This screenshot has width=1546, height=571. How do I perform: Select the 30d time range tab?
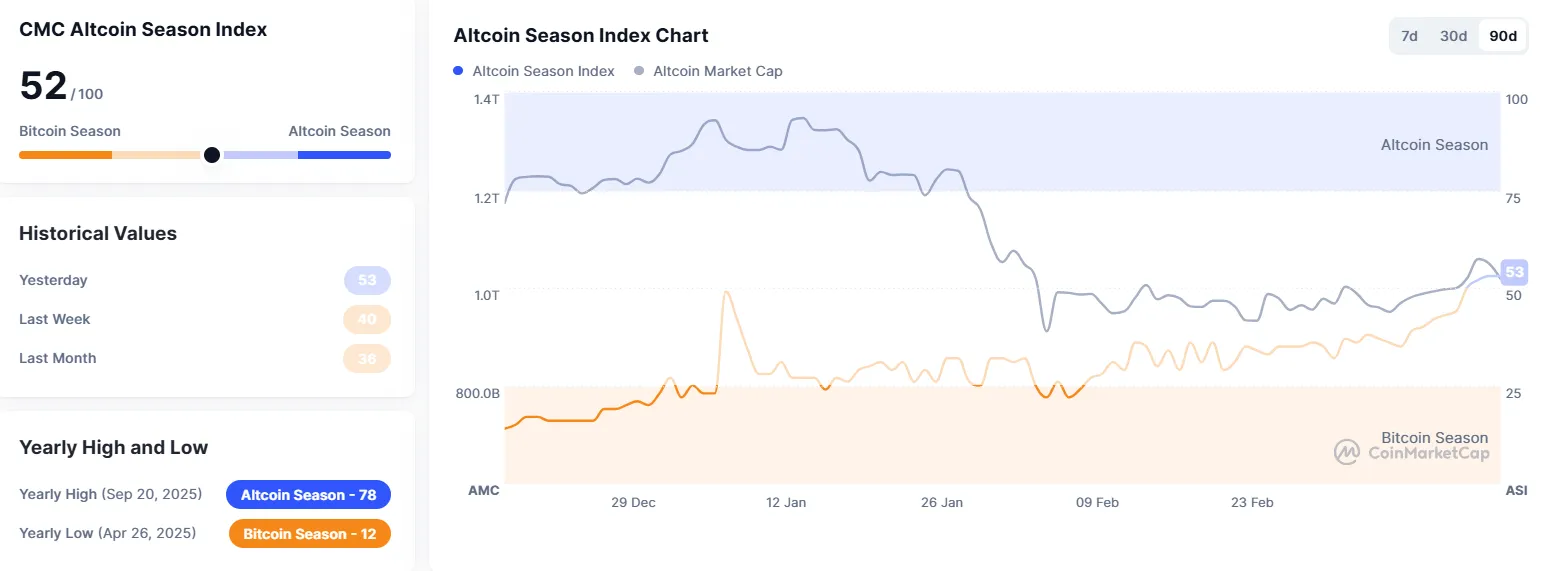coord(1453,36)
